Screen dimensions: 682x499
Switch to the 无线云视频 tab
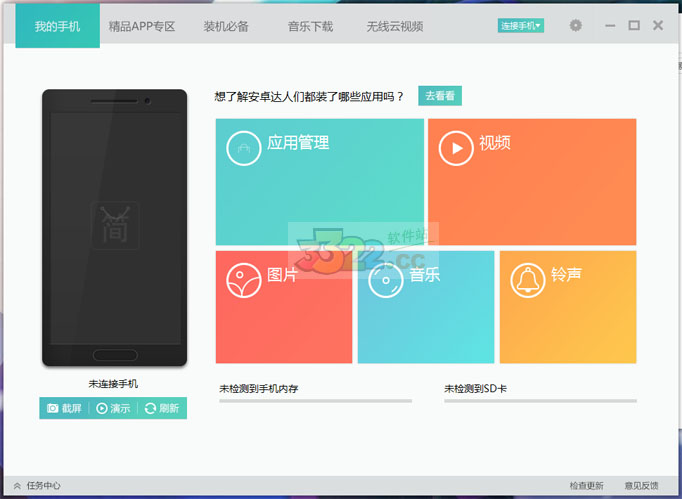[394, 27]
